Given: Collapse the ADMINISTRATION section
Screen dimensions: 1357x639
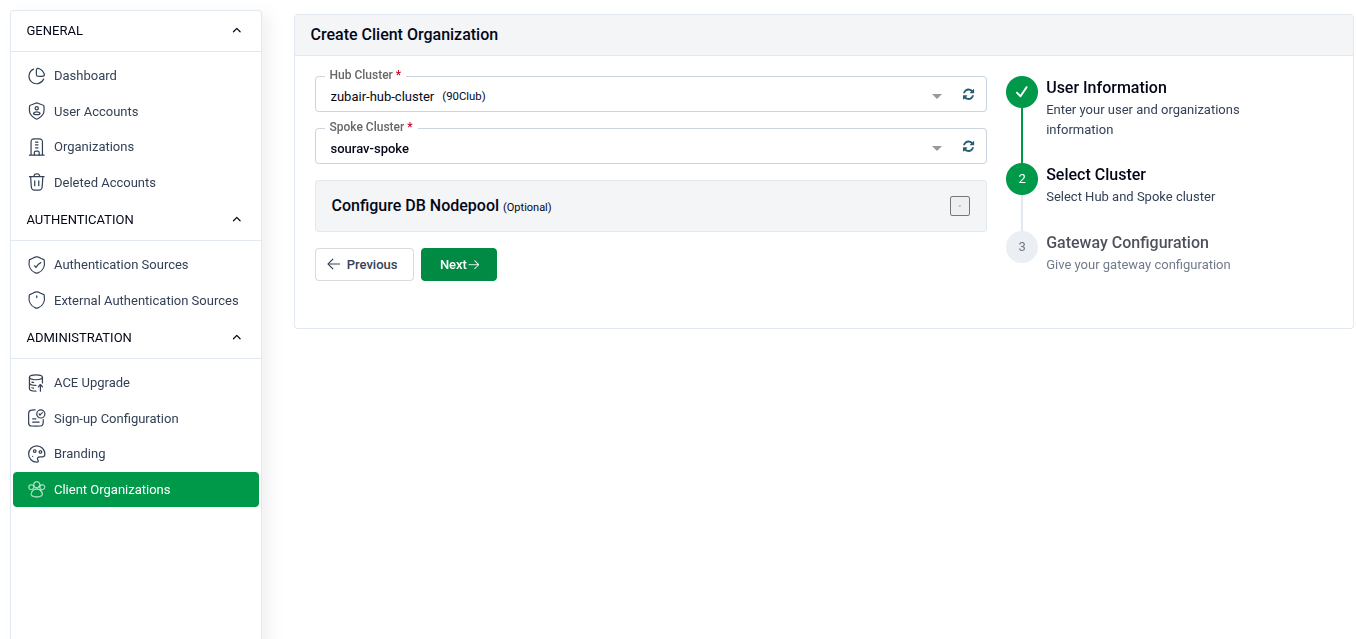Looking at the screenshot, I should (x=236, y=337).
